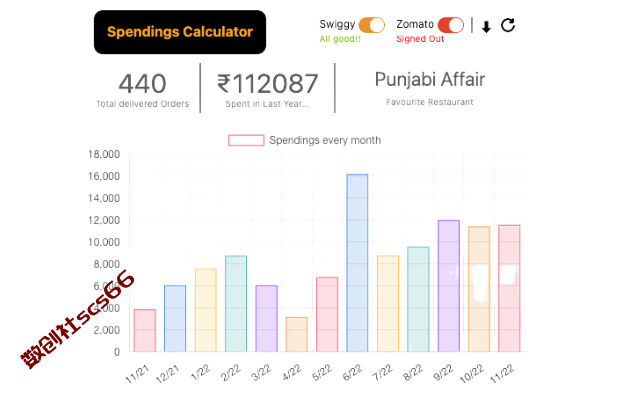Click the yellow 7/22 bar
This screenshot has height=400, width=640.
click(388, 304)
